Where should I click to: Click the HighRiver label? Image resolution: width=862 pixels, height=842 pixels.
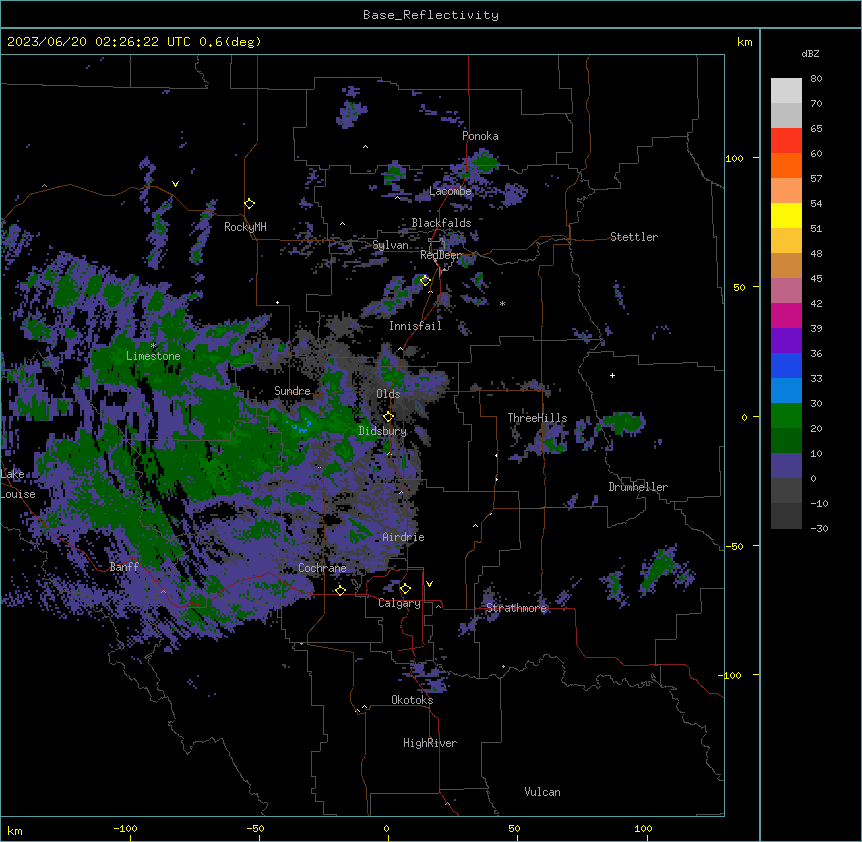pos(430,743)
